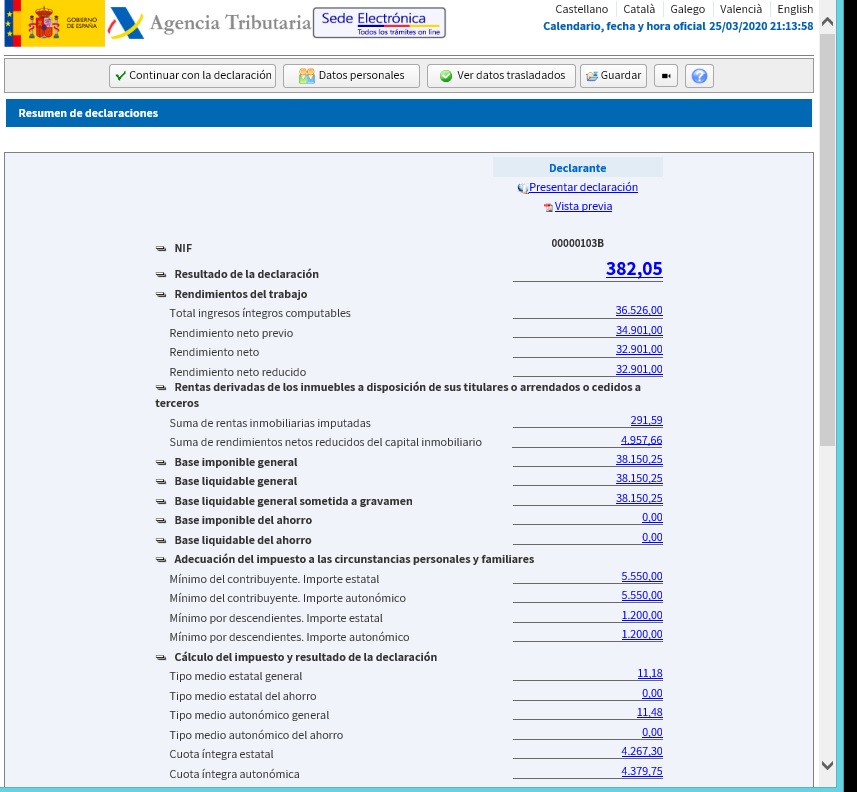This screenshot has height=792, width=857.
Task: Switch language to English
Action: point(795,9)
